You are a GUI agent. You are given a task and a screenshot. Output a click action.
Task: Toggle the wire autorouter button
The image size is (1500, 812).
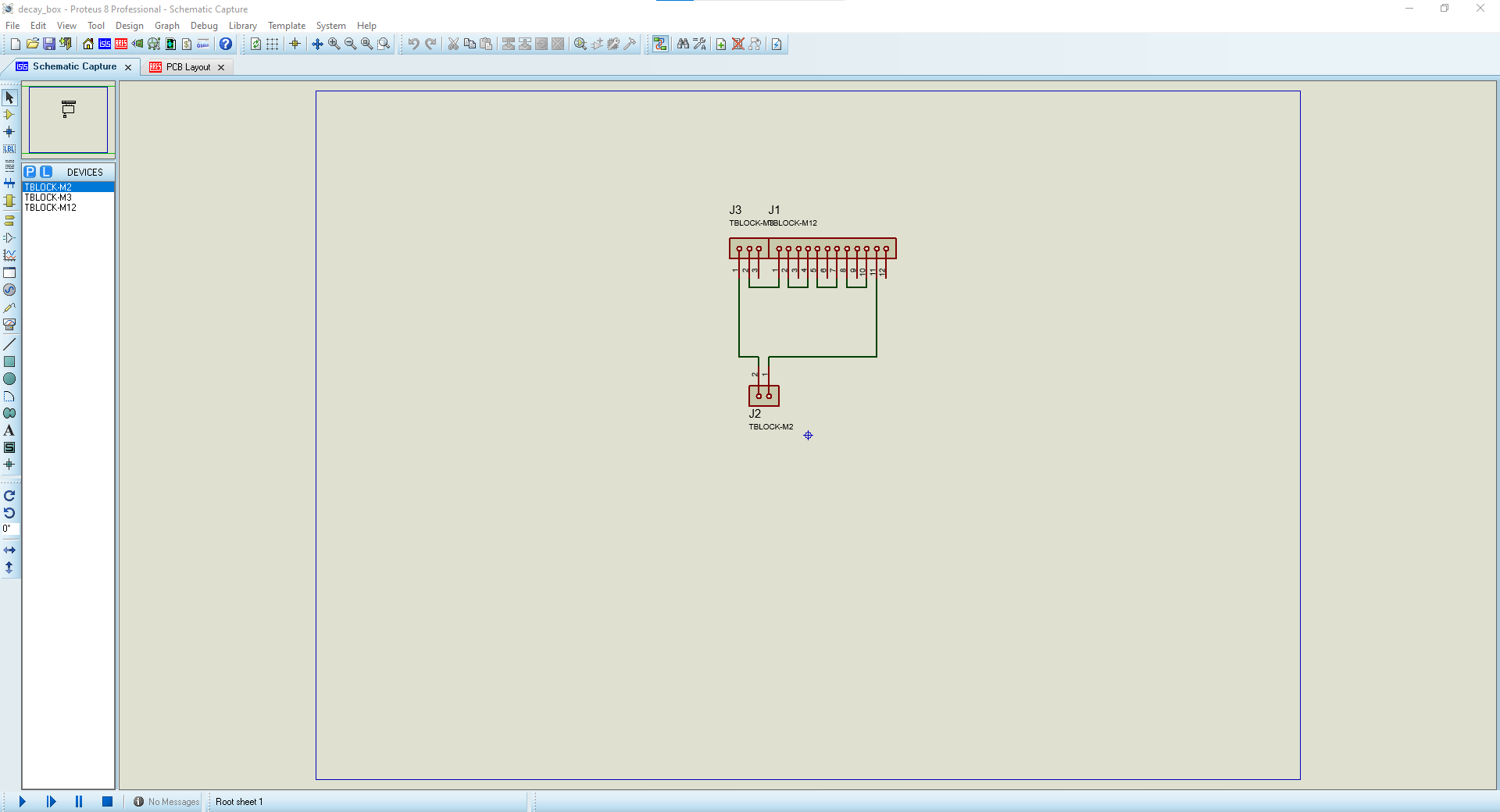point(660,44)
